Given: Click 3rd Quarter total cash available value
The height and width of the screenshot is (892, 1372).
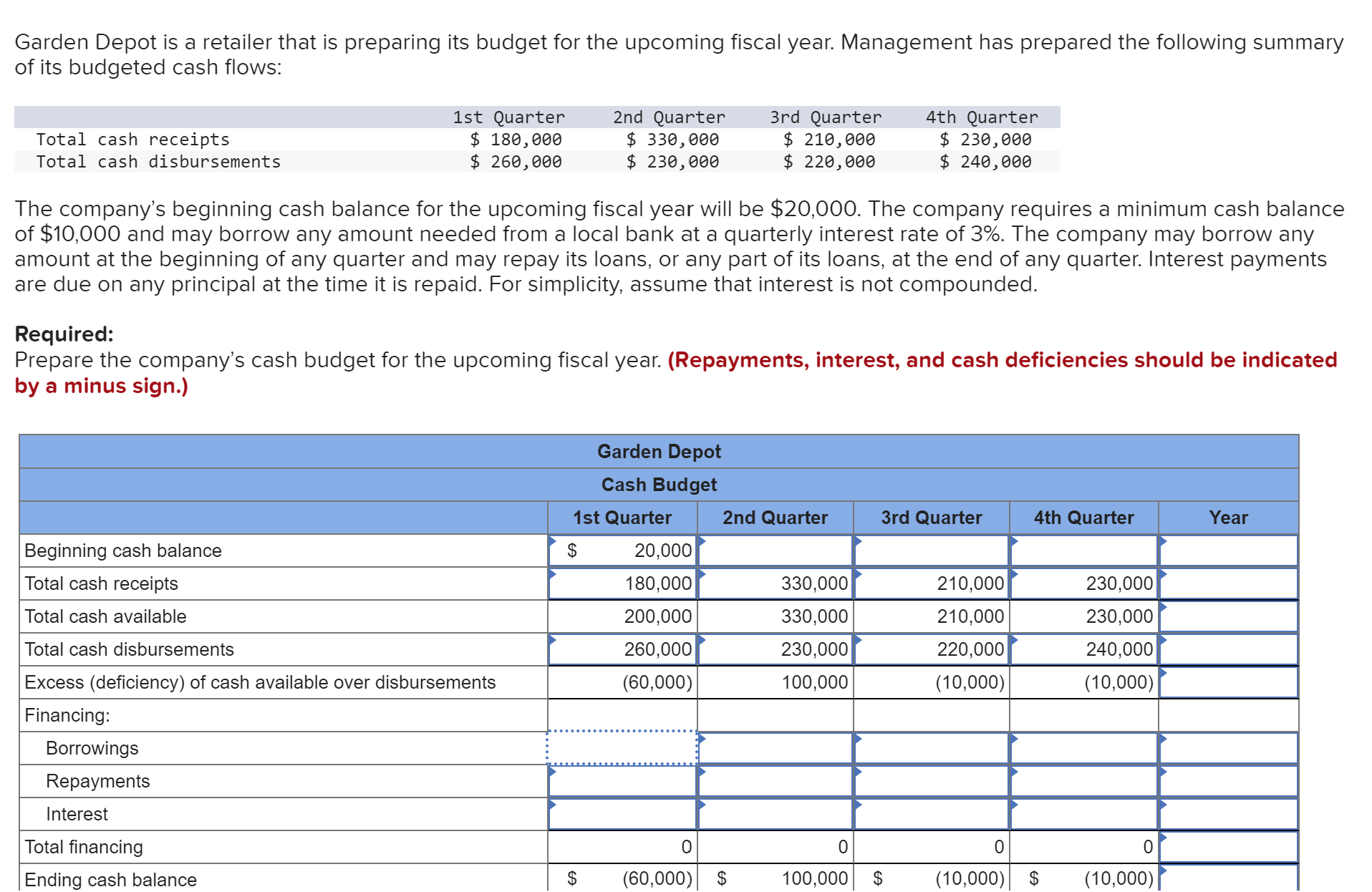Looking at the screenshot, I should 970,616.
